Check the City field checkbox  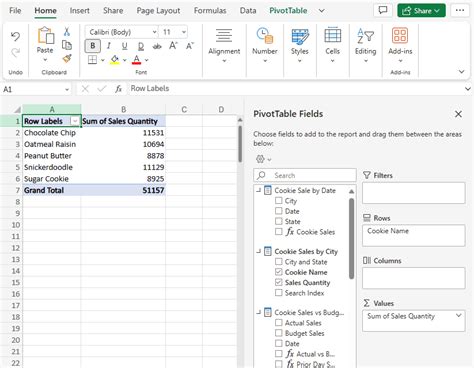279,201
